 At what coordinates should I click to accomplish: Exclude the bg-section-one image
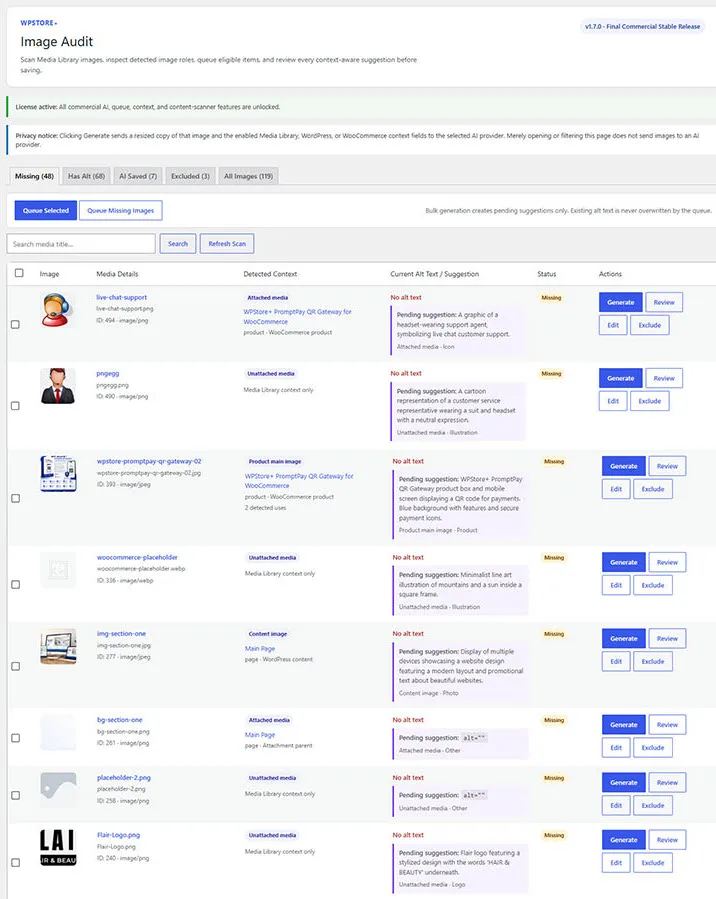[x=653, y=748]
